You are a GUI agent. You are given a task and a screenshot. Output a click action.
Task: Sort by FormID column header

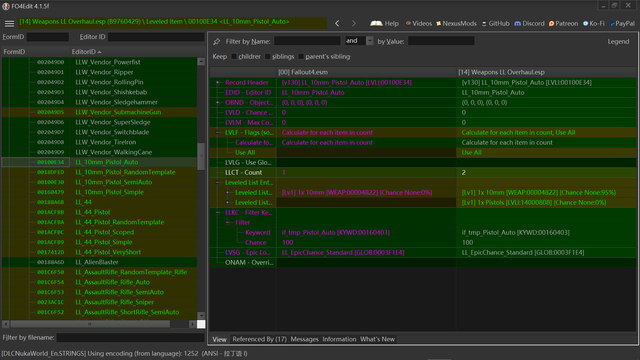tap(36, 52)
